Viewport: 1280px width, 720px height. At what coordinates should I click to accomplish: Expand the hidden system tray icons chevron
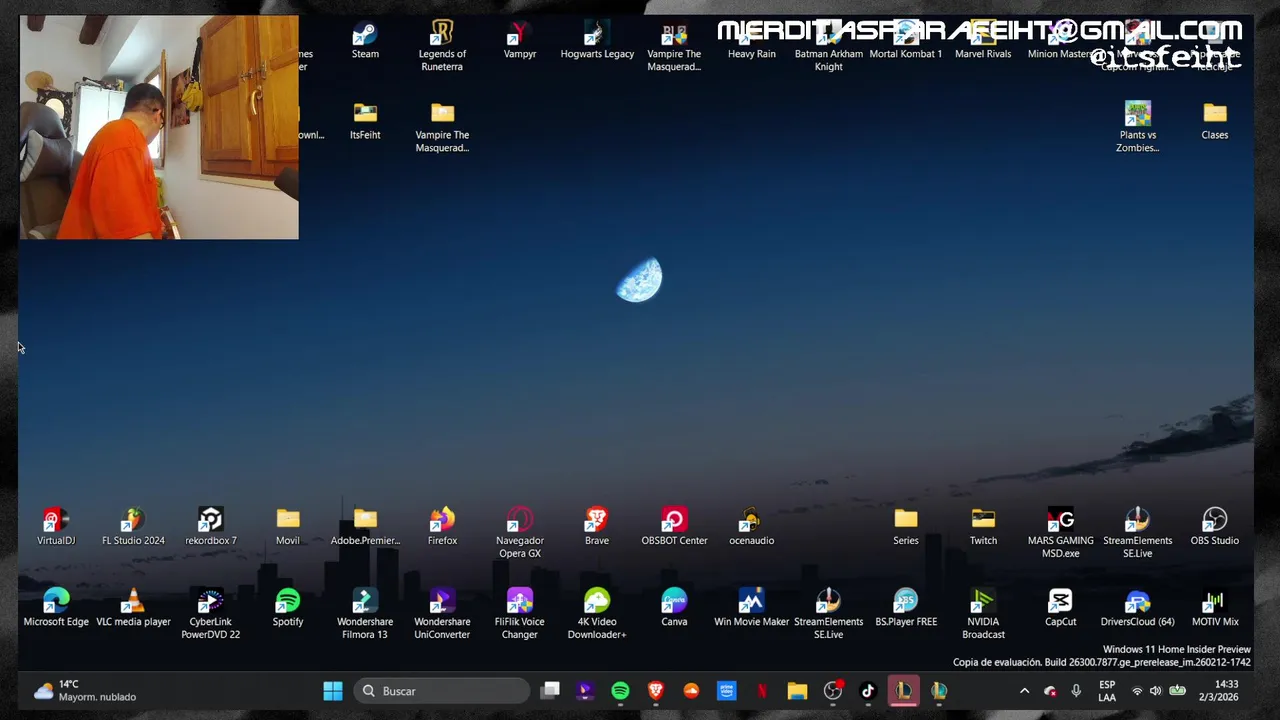1024,691
